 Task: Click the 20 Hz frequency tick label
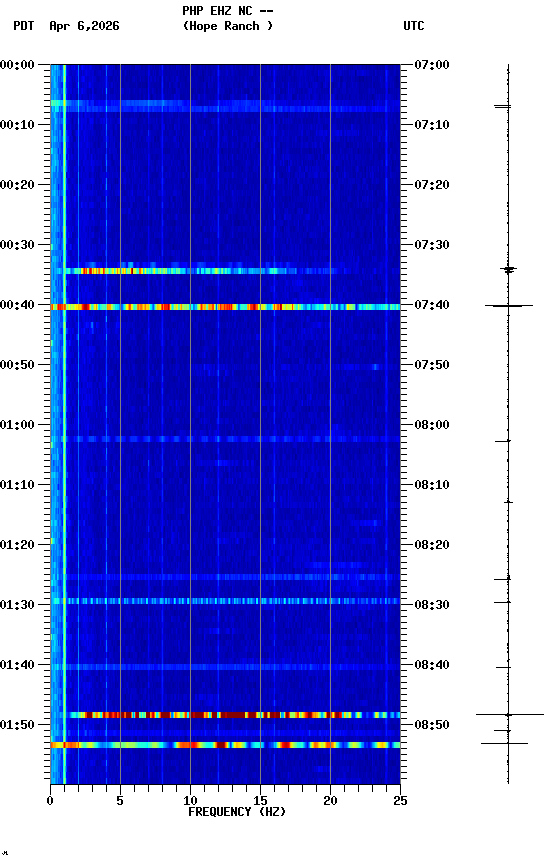click(x=330, y=801)
